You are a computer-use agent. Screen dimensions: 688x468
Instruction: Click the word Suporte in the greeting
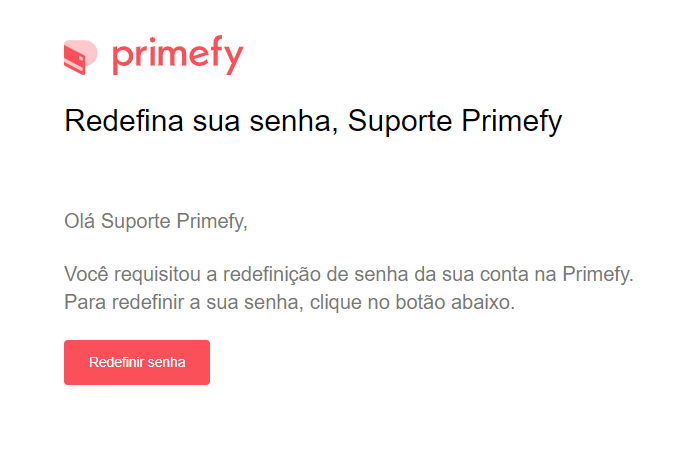click(136, 221)
